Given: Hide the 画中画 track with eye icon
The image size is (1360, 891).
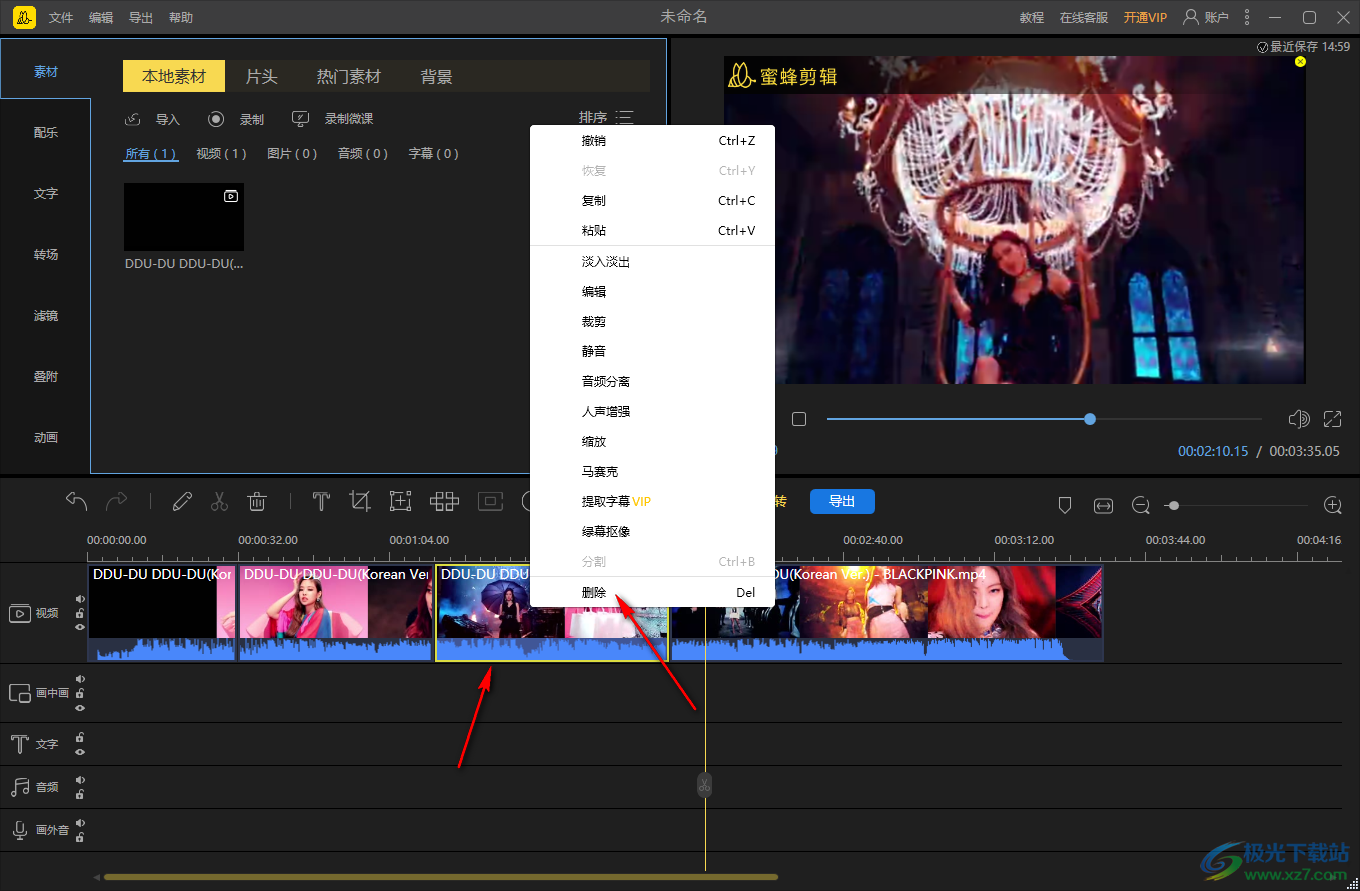Looking at the screenshot, I should coord(80,708).
